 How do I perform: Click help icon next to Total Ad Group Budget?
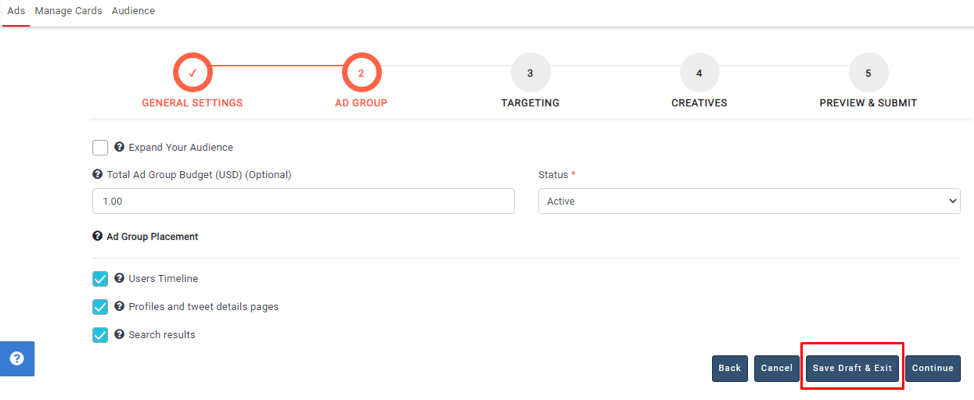point(97,174)
